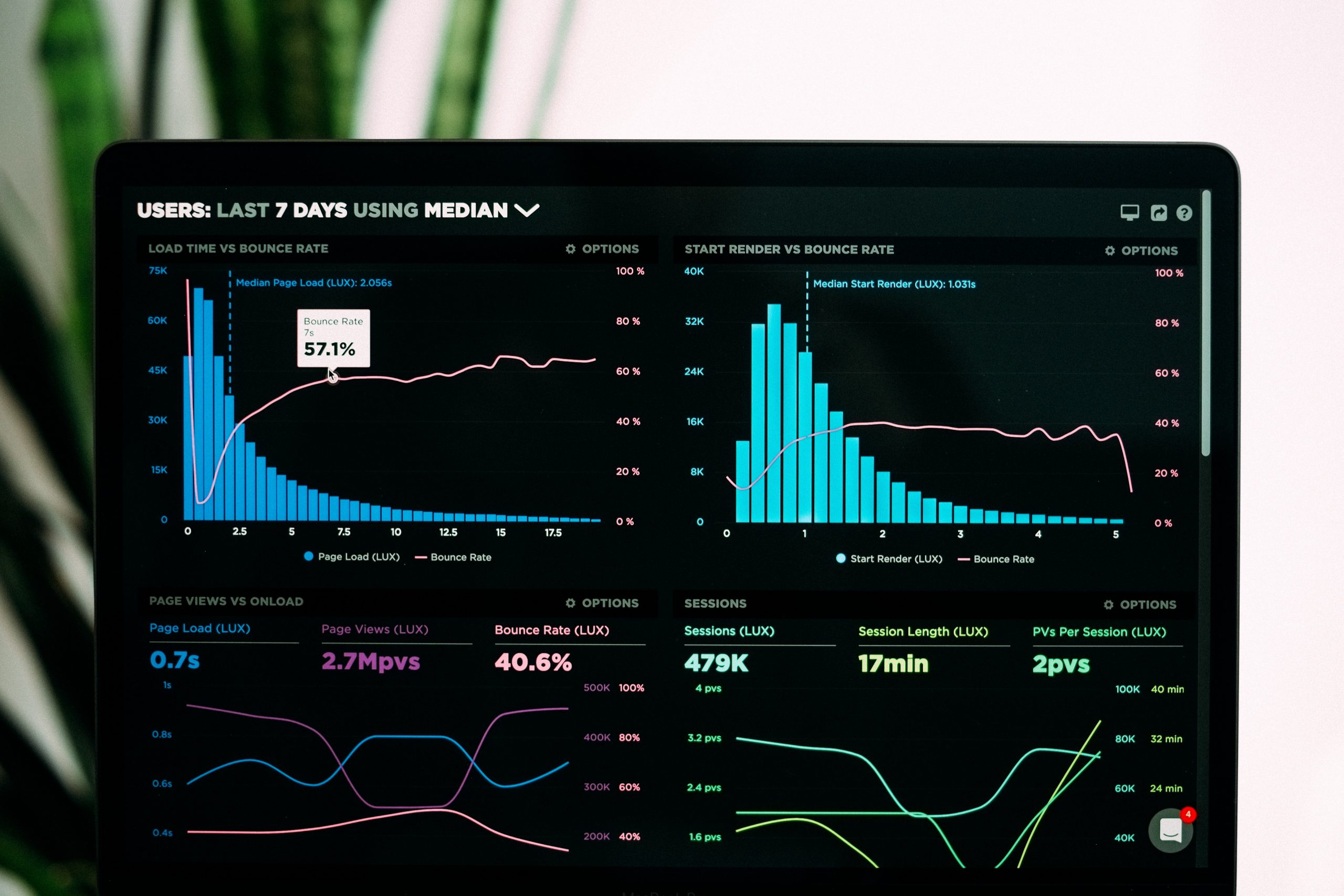
Task: Open OPTIONS for Page Views vs Onload
Action: pos(610,601)
